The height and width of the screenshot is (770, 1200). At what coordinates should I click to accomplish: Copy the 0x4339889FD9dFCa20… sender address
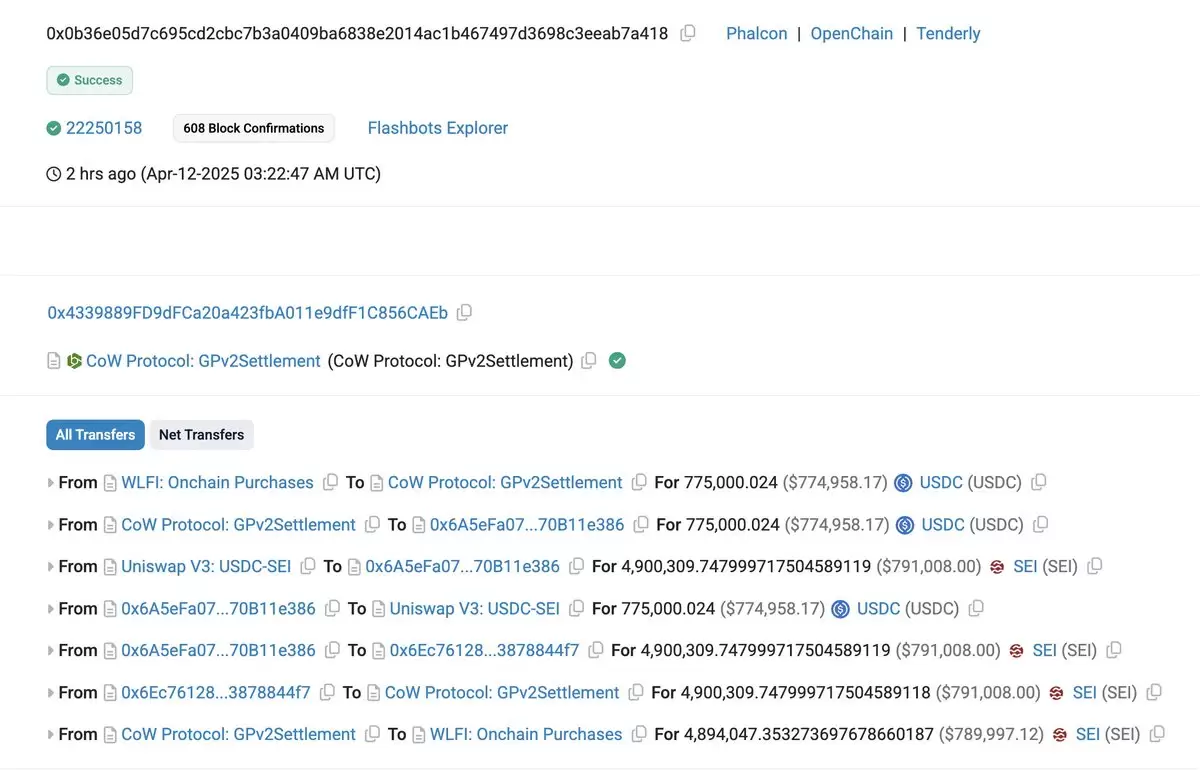pyautogui.click(x=464, y=312)
